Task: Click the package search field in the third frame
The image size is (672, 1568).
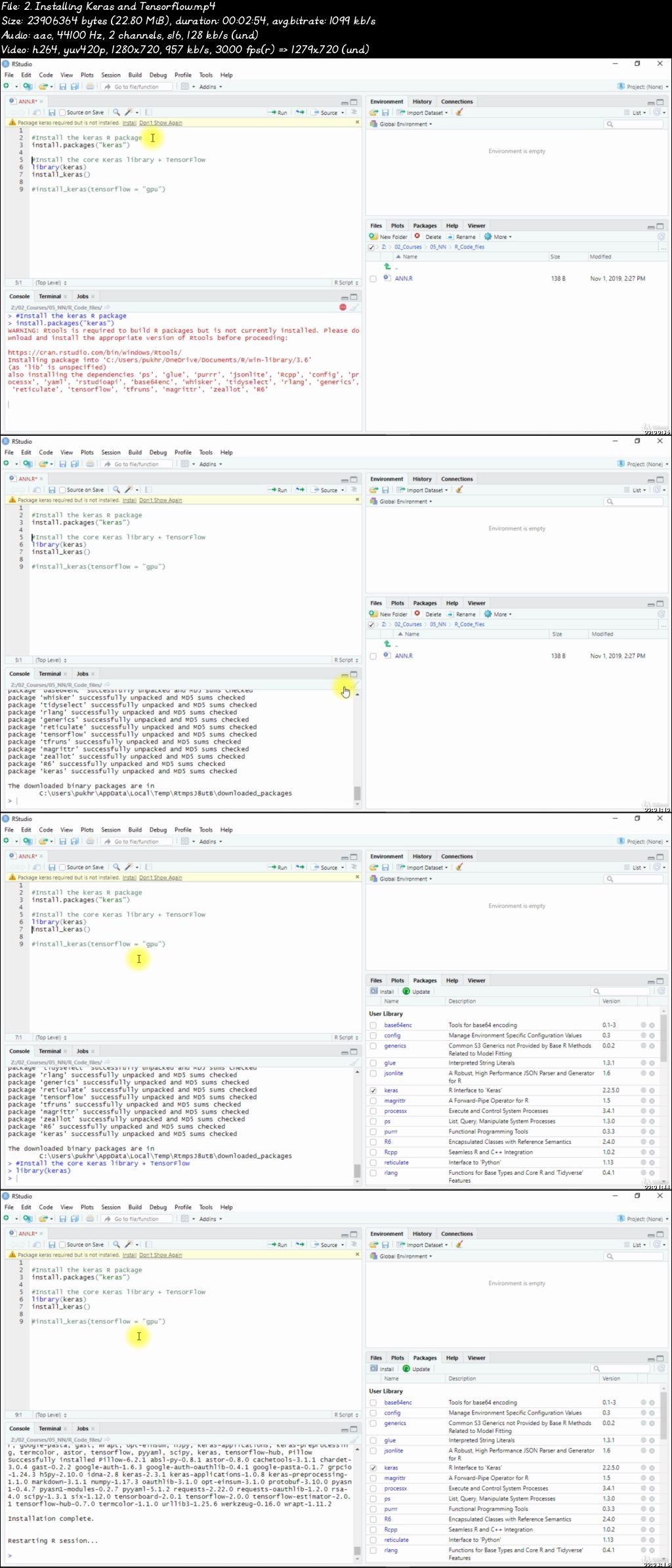Action: pyautogui.click(x=621, y=991)
